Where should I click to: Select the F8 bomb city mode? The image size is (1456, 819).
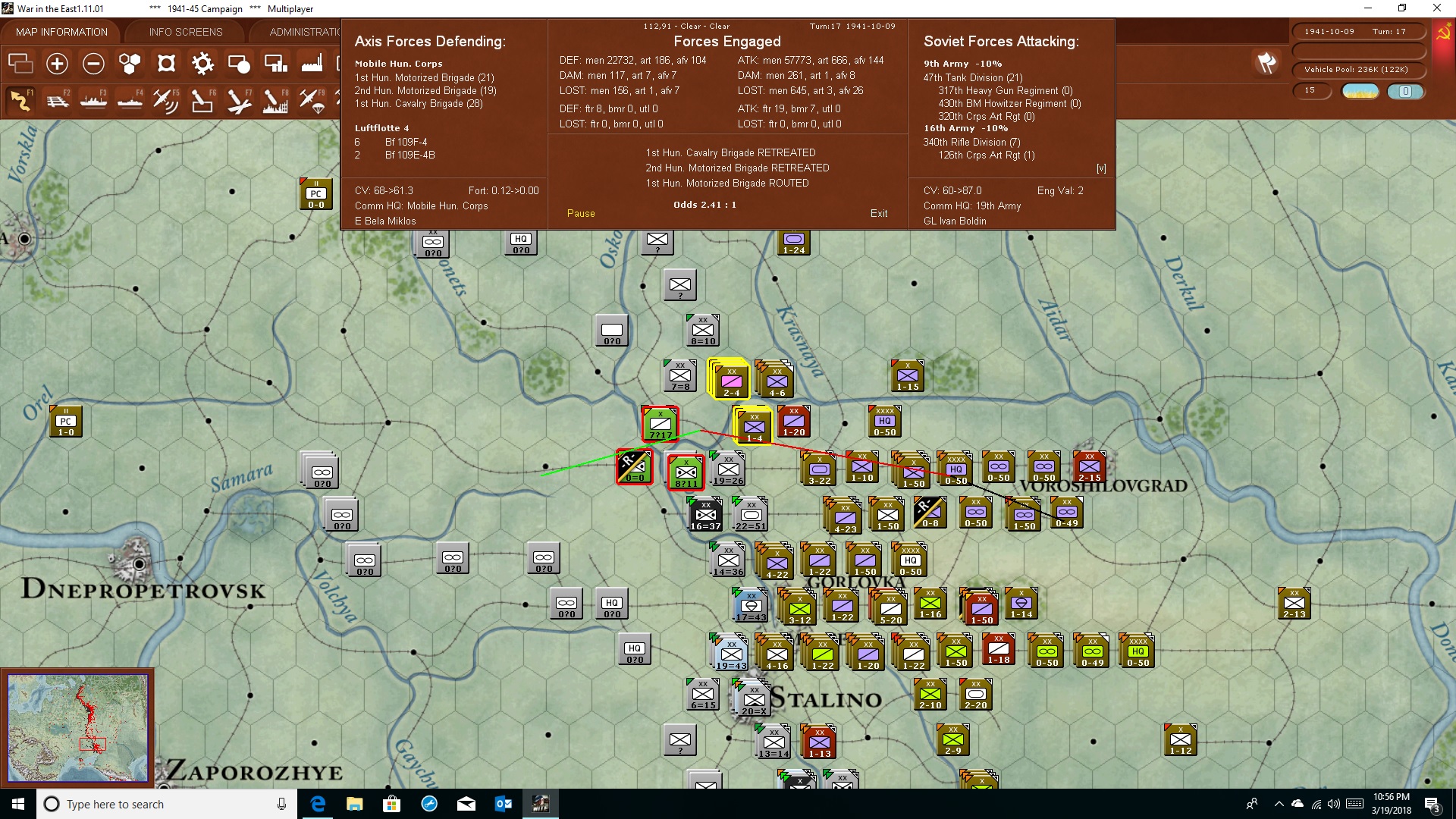tap(275, 100)
